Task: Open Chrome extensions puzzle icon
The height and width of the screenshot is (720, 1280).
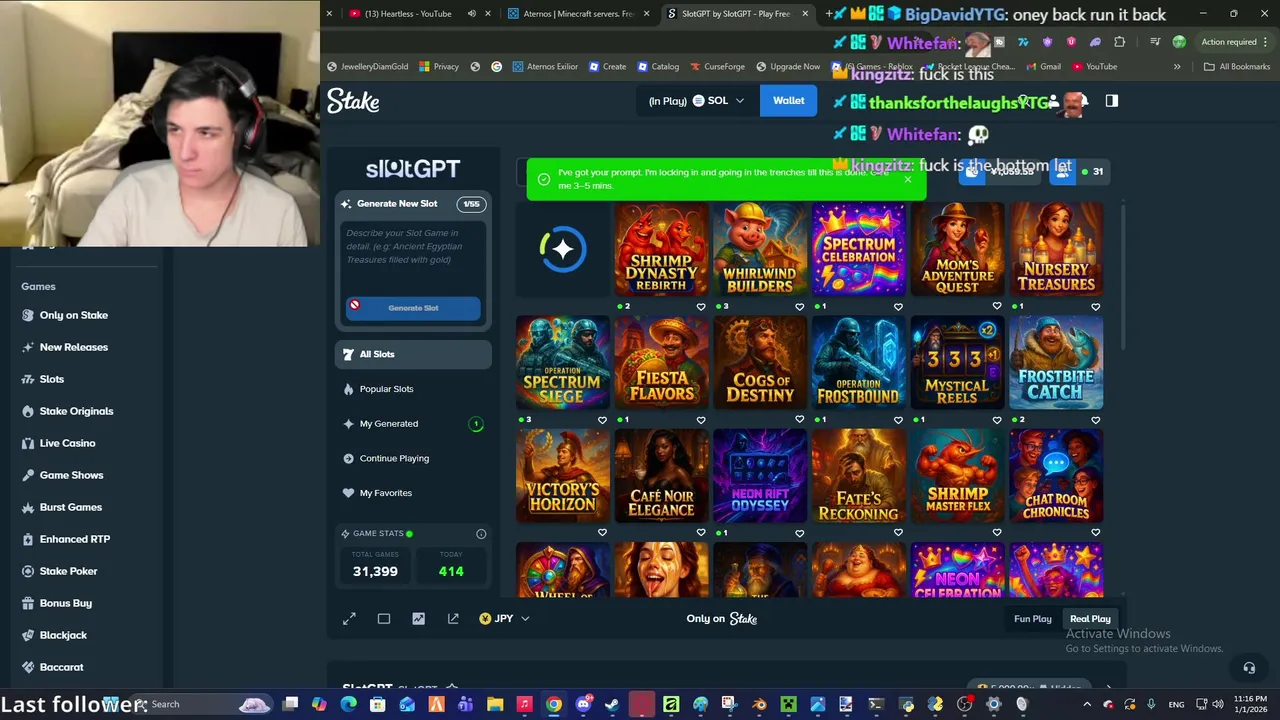Action: (x=1119, y=42)
